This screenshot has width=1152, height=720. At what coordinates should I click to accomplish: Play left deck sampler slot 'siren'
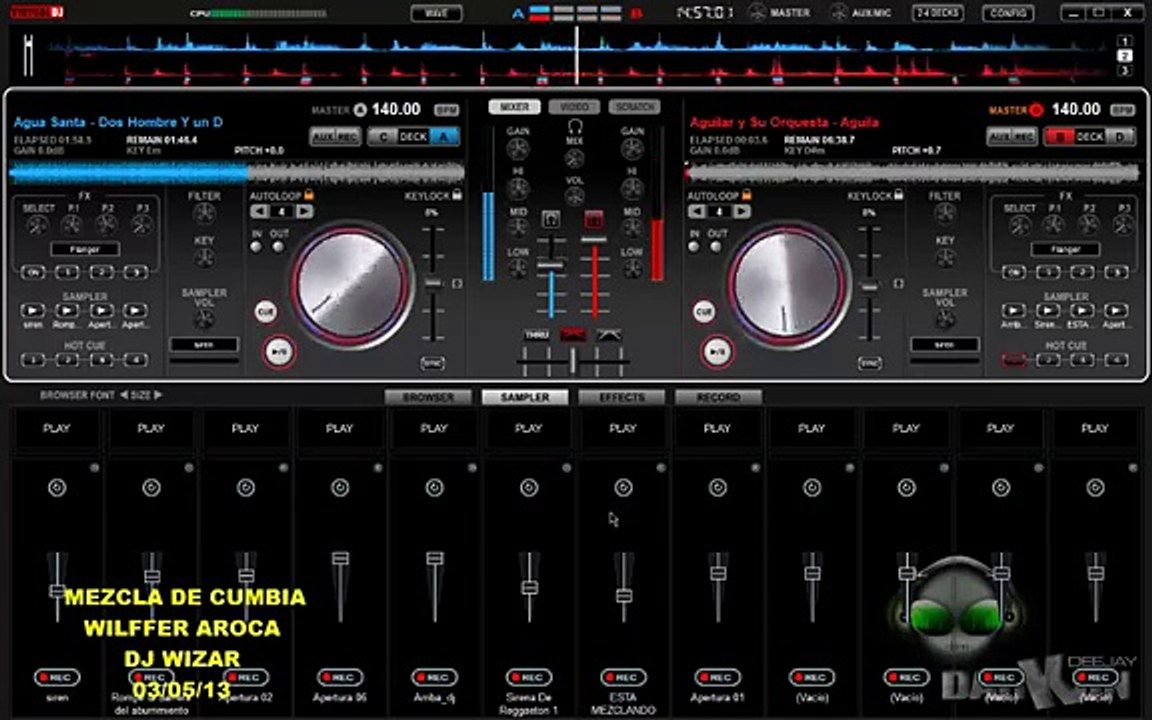(32, 310)
